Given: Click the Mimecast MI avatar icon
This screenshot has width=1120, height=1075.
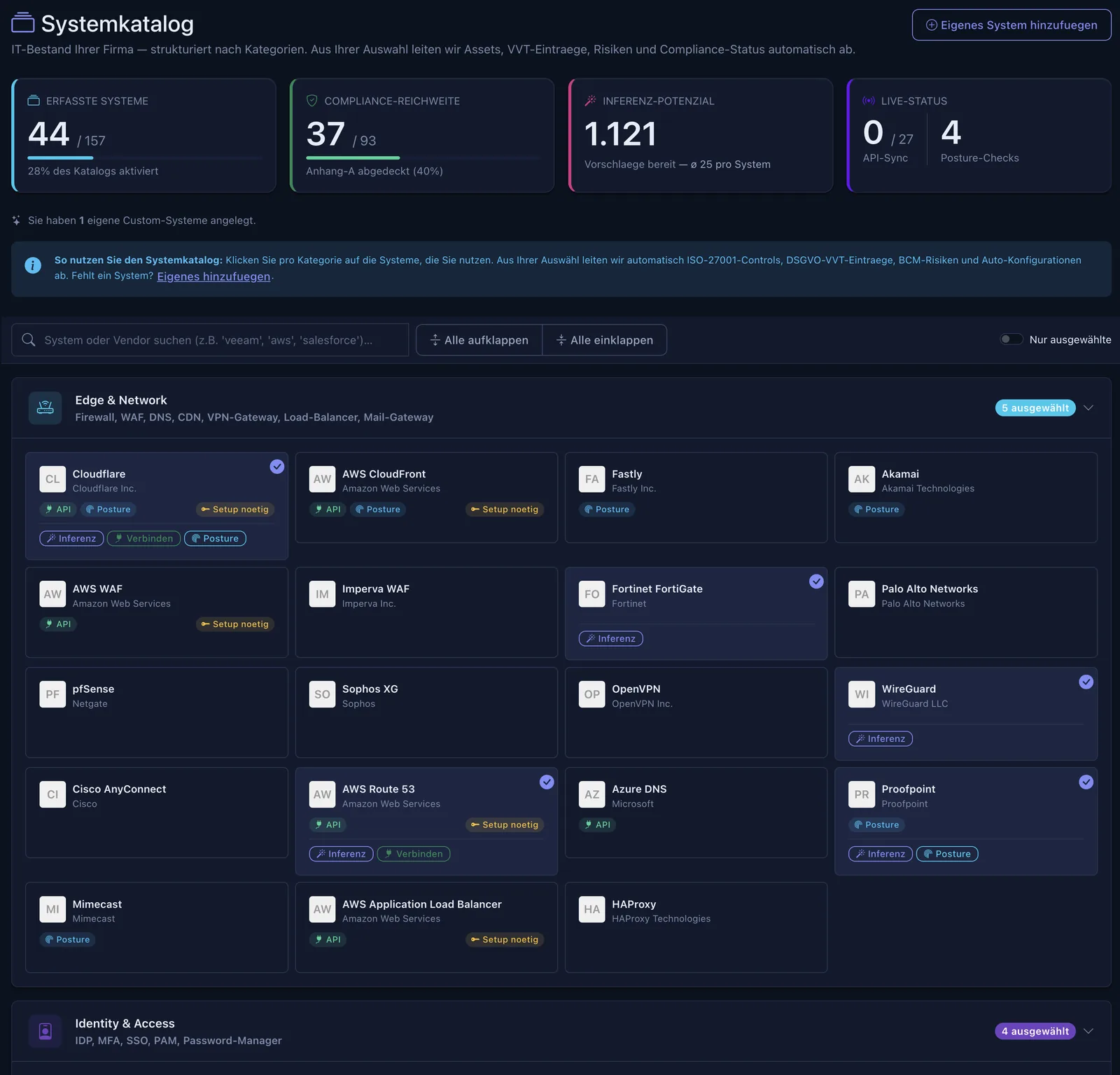Looking at the screenshot, I should coord(52,910).
